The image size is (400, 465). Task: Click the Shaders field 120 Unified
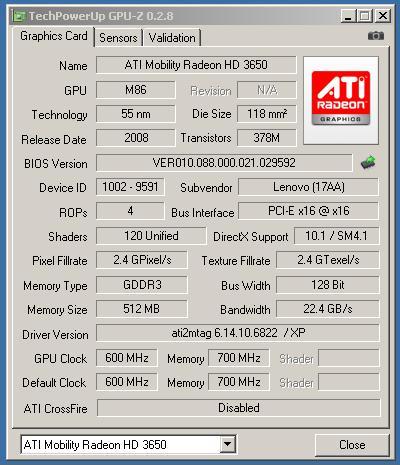[x=151, y=236]
